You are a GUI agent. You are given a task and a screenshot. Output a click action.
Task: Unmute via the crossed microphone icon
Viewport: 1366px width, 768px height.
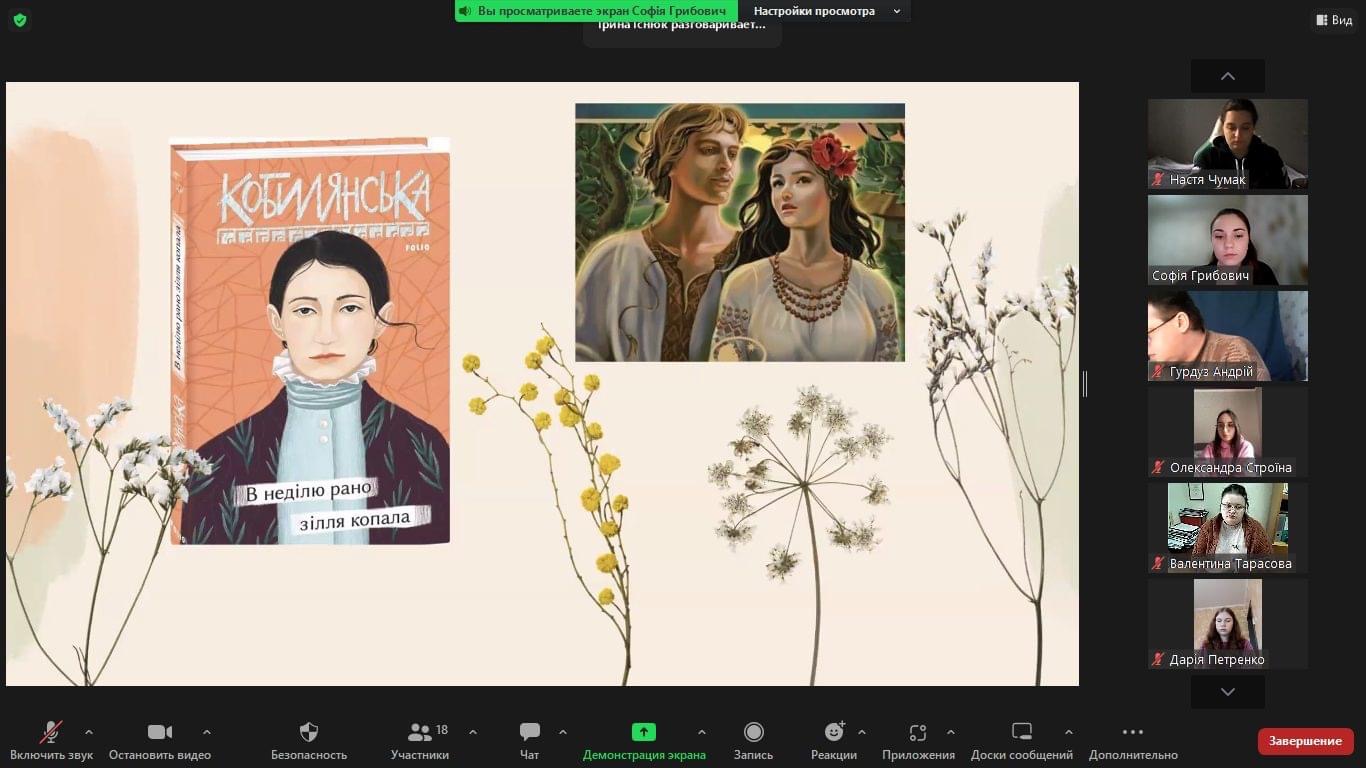point(51,732)
